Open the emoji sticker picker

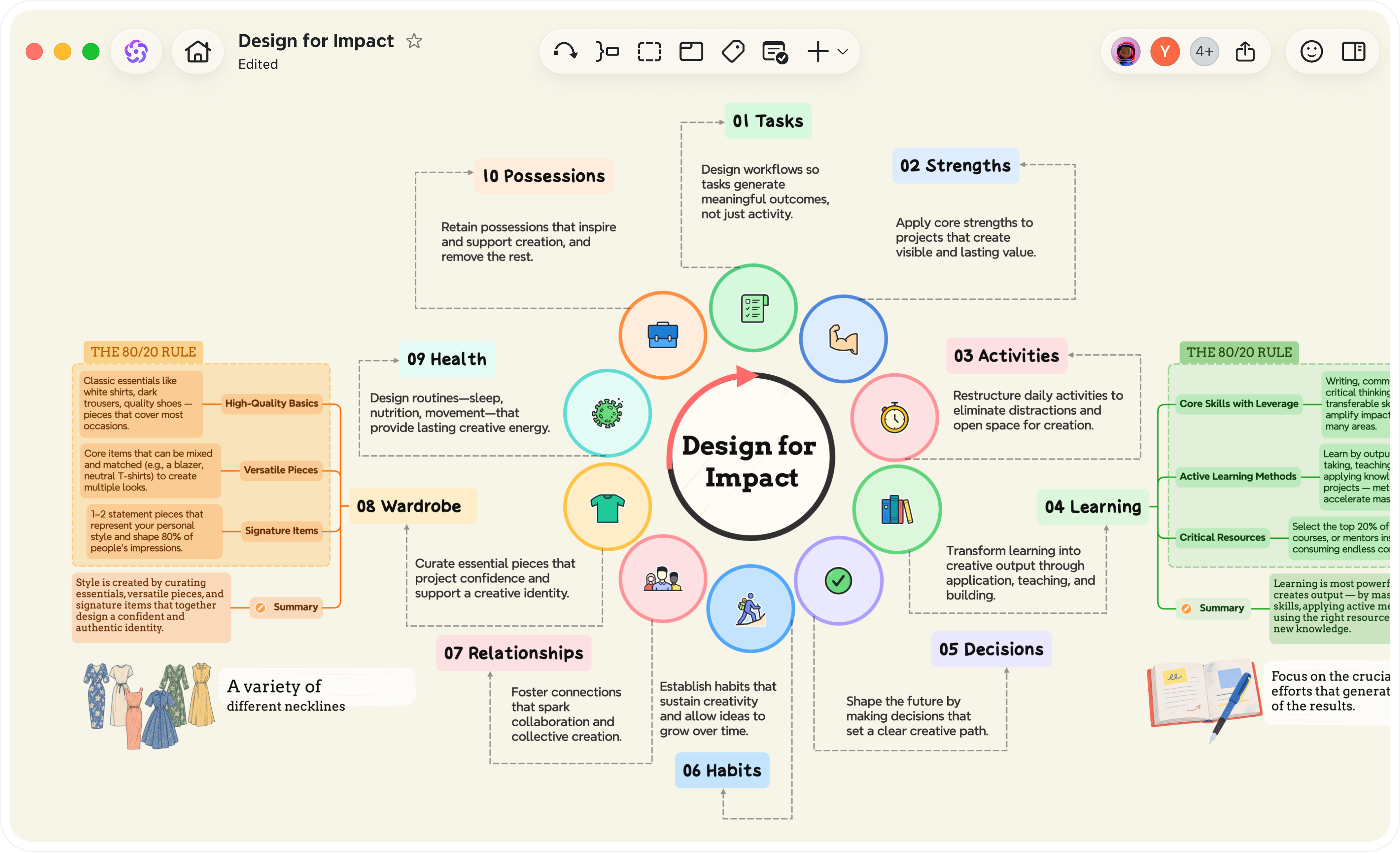[1311, 52]
